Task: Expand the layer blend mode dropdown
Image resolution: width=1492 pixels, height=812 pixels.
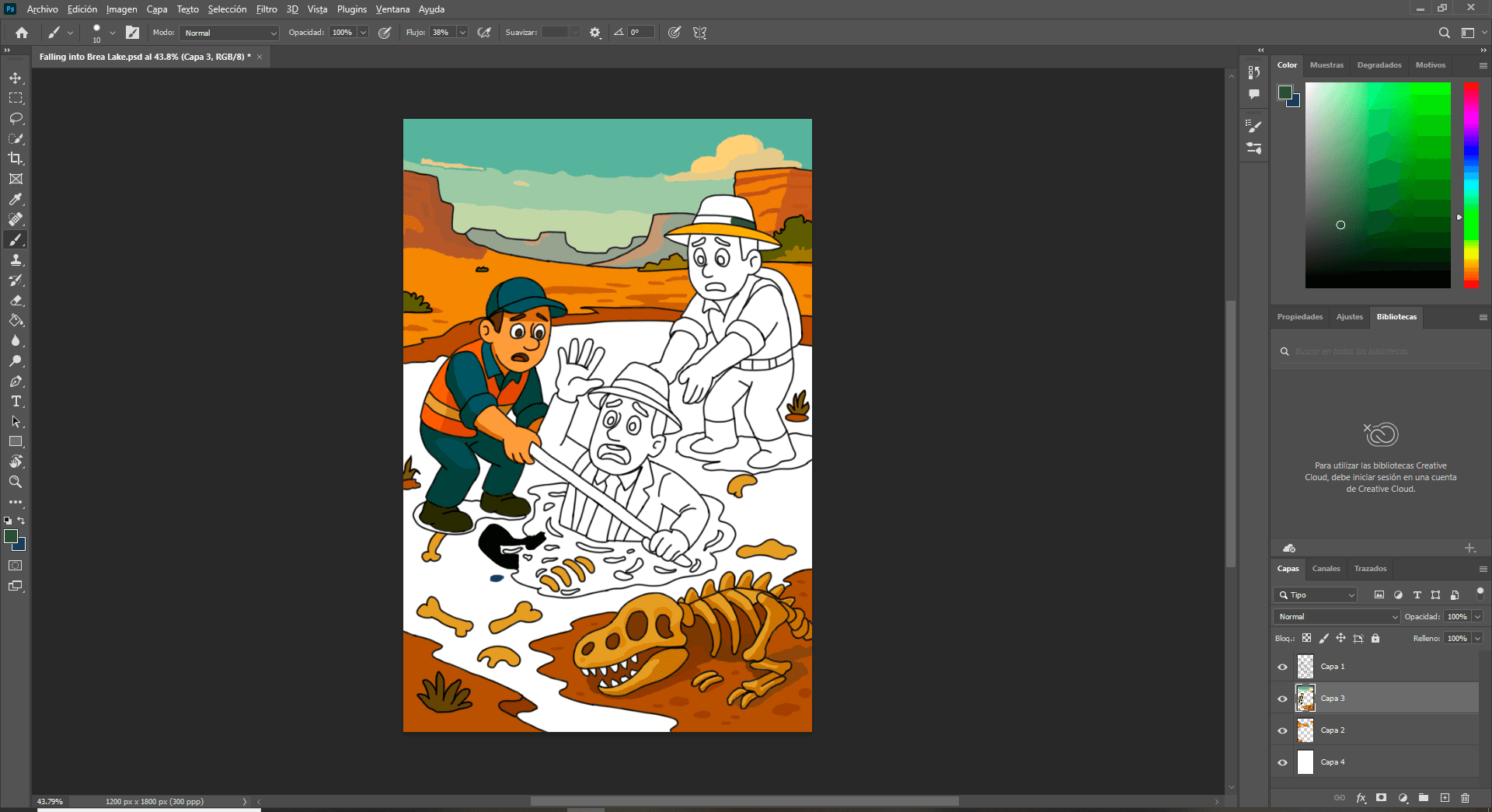Action: 1336,616
